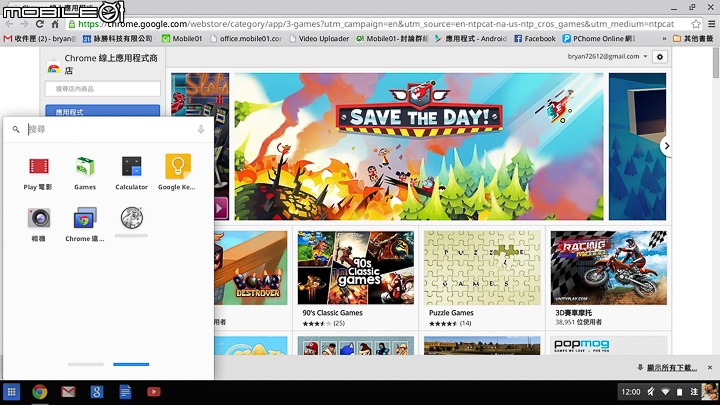Screen dimensions: 720x405
Task: Expand the bryan72612@gmail.com account dropdown
Action: click(x=608, y=56)
